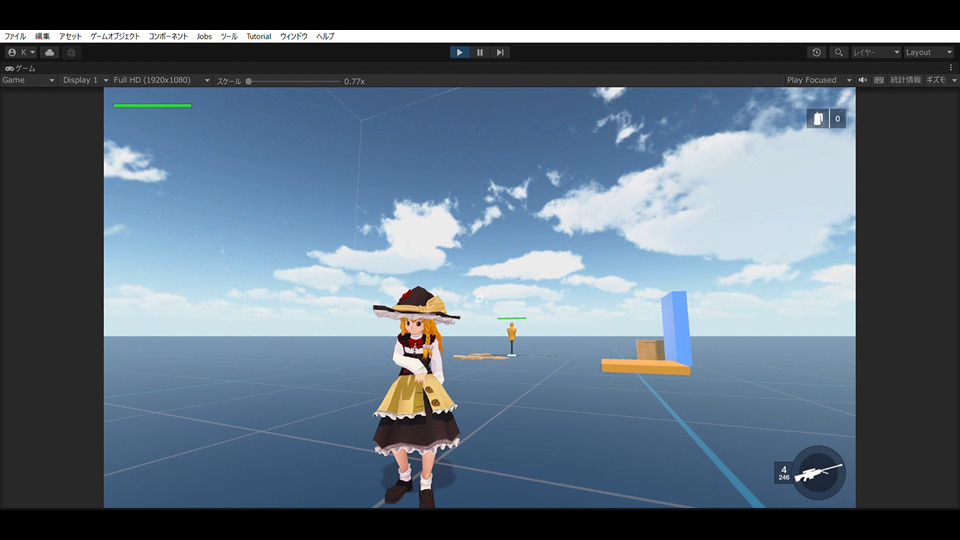Step forward one frame
The image size is (960, 540).
click(500, 53)
